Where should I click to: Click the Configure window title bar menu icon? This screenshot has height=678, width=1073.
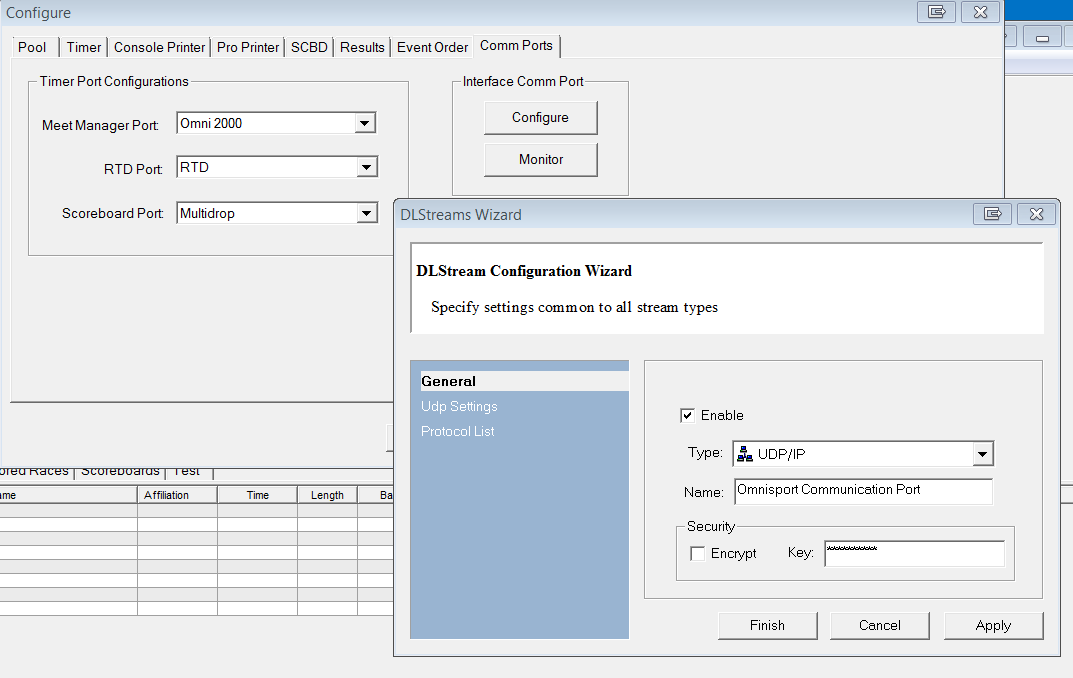[x=936, y=12]
